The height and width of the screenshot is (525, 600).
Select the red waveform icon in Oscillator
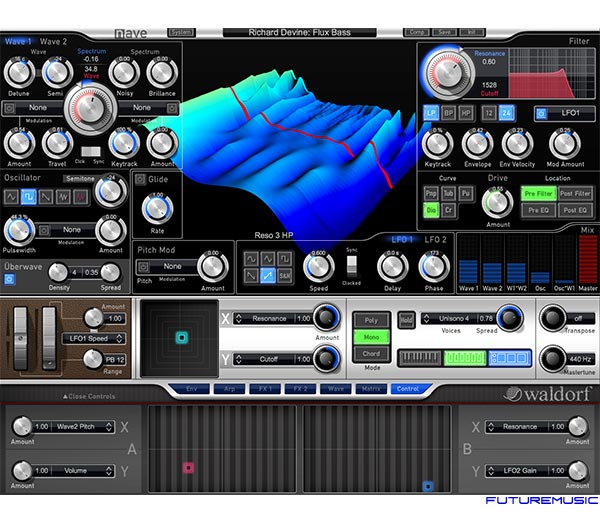click(x=81, y=197)
